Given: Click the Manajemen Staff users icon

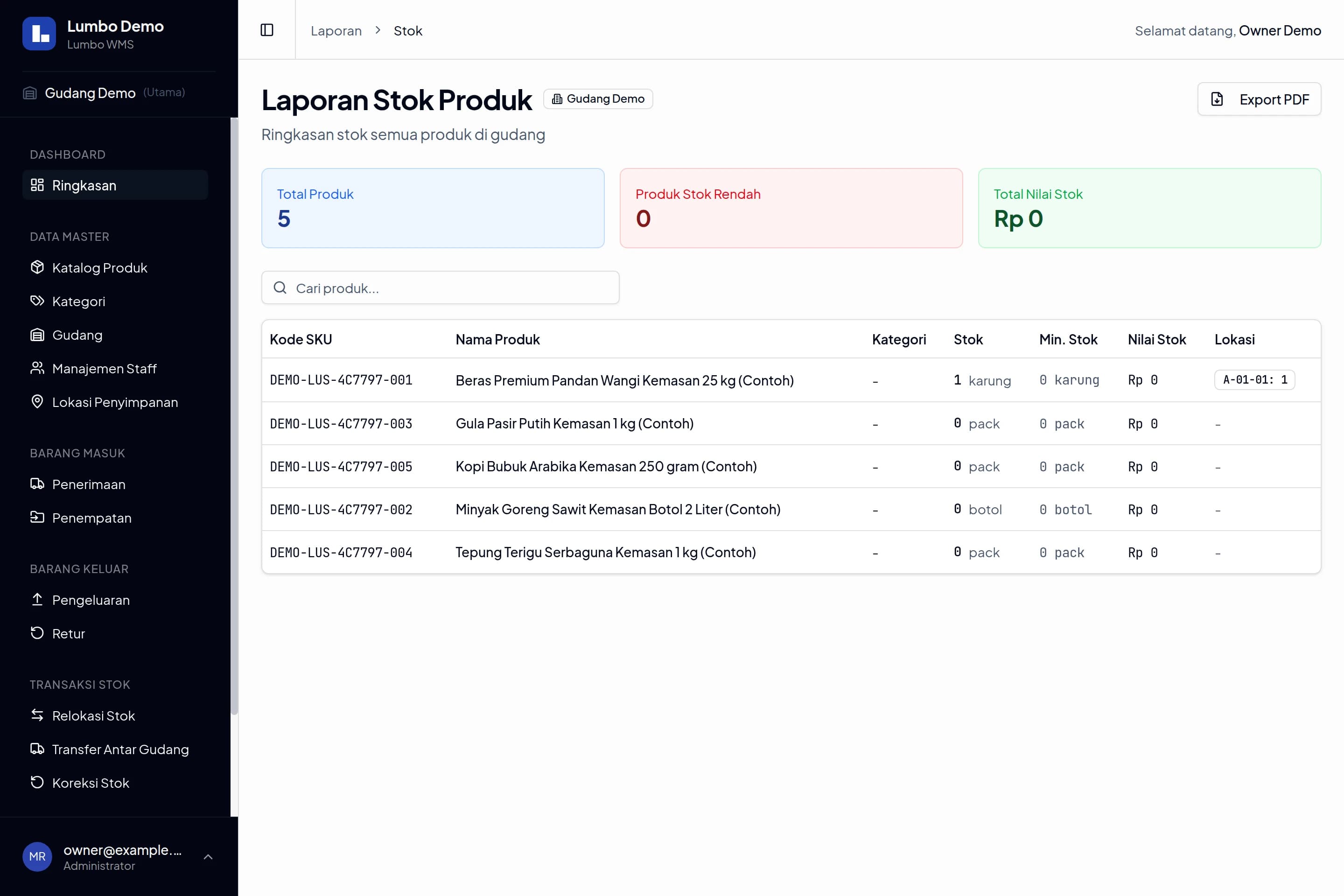Looking at the screenshot, I should click(37, 368).
